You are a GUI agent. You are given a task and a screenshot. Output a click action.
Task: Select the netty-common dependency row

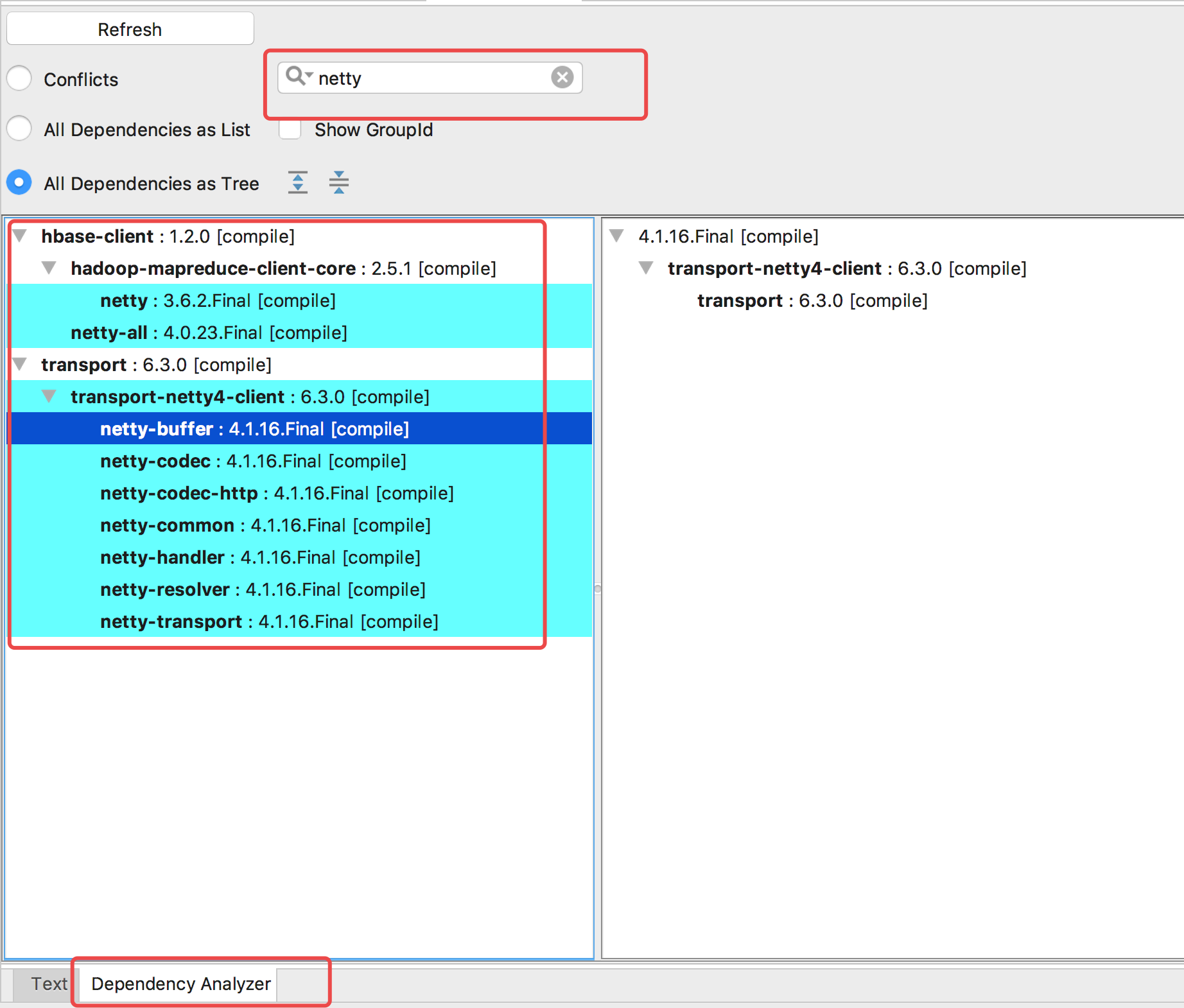pos(299,525)
